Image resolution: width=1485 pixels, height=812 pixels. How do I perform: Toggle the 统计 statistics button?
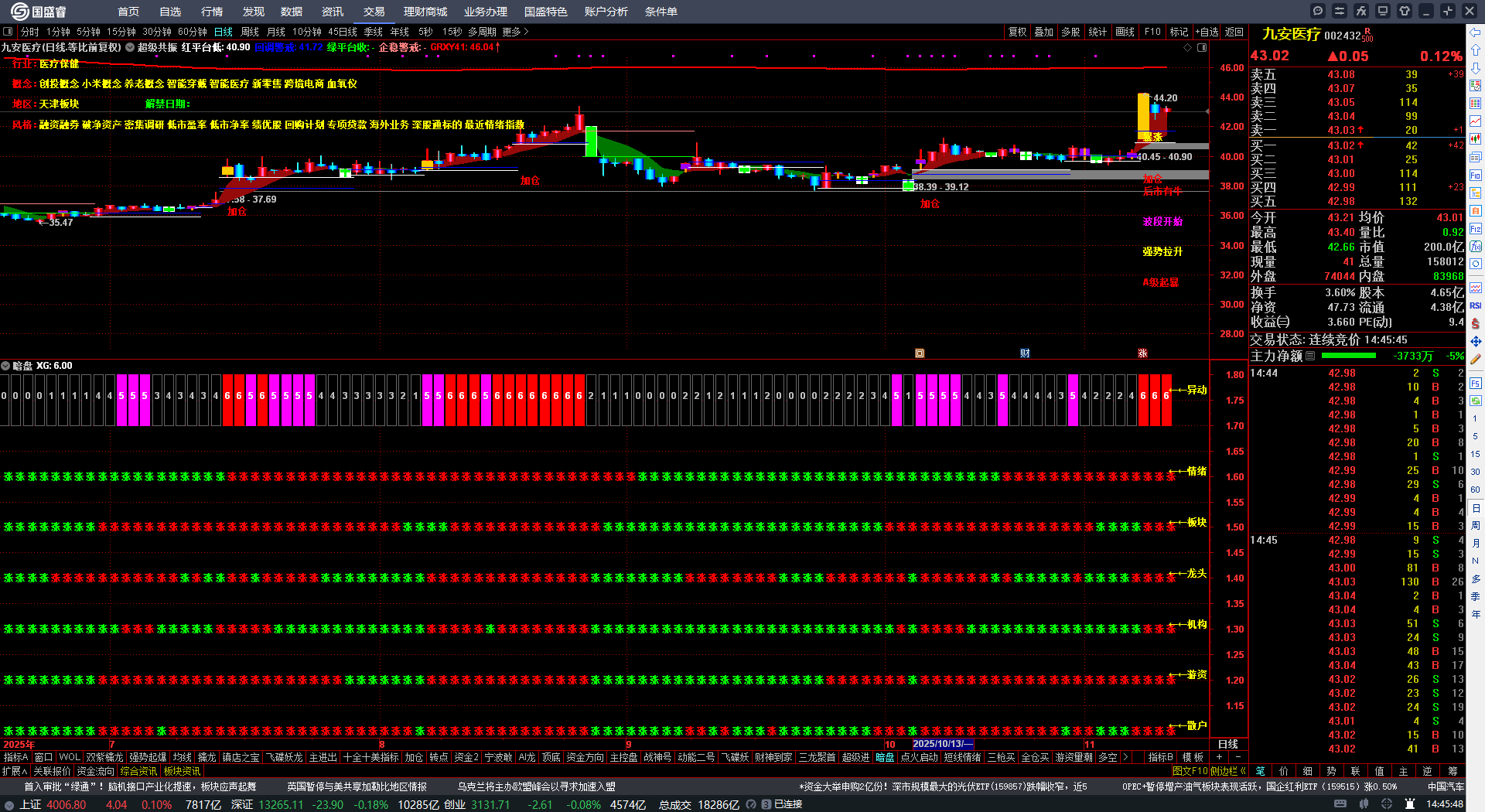coord(1098,32)
